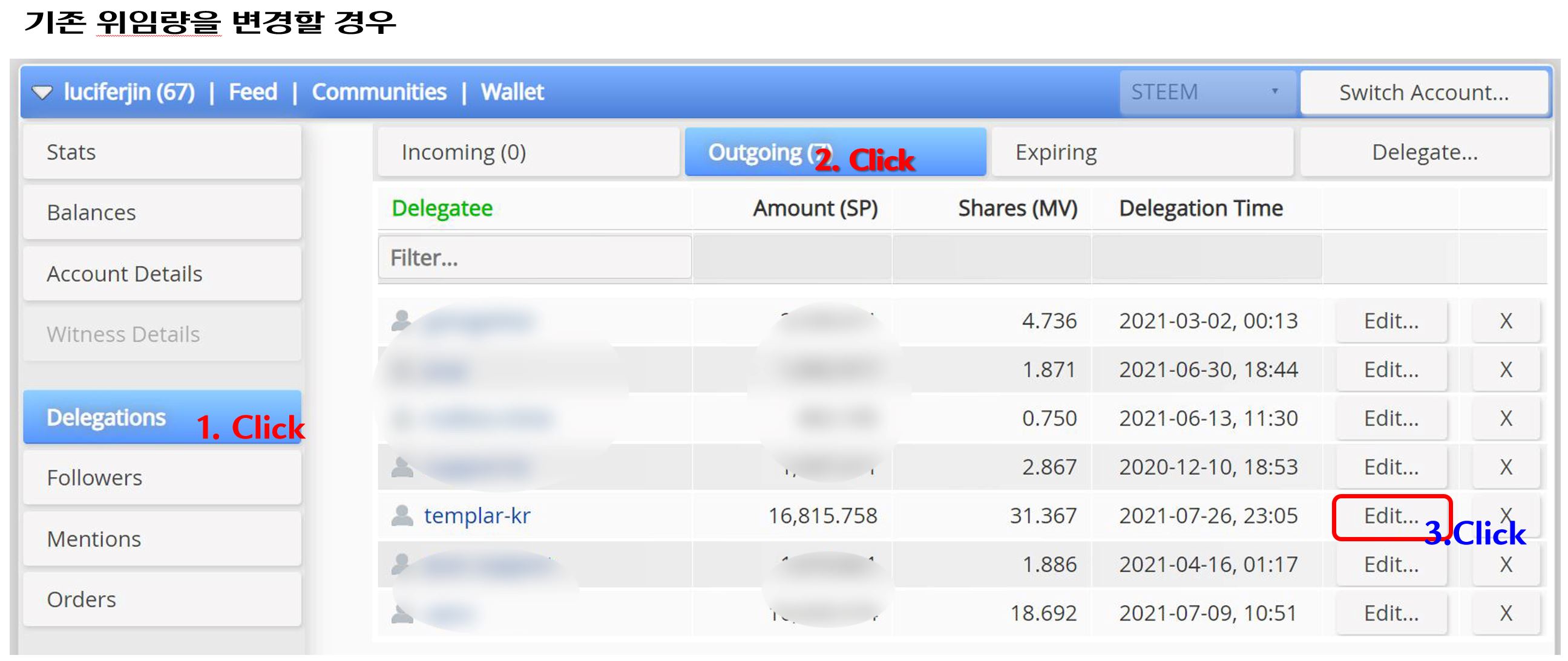1568x661 pixels.
Task: Click X on the 2021-04-16 delegation row
Action: (1505, 565)
